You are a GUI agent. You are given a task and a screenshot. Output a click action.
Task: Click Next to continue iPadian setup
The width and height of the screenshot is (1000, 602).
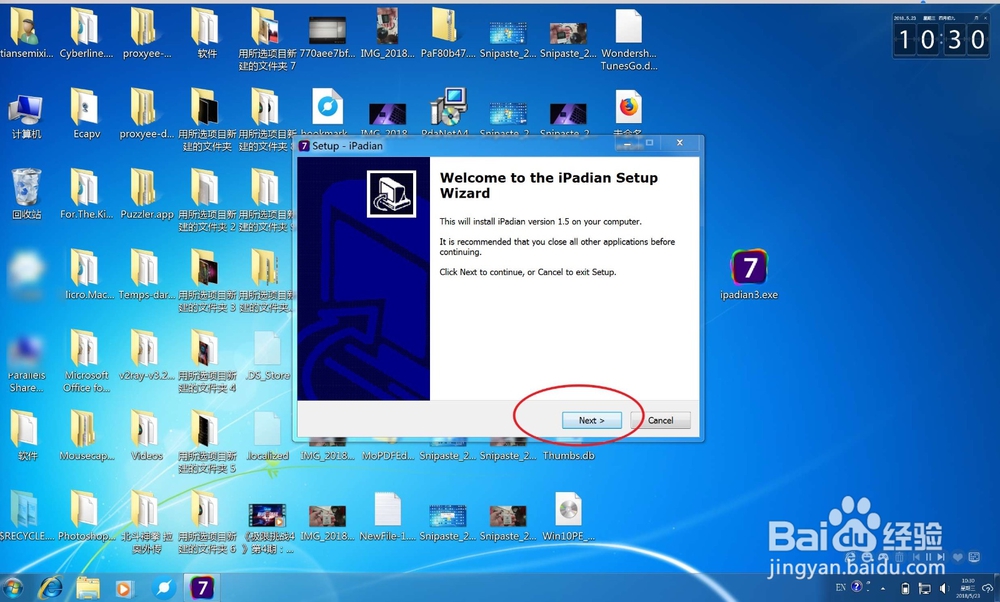(591, 420)
